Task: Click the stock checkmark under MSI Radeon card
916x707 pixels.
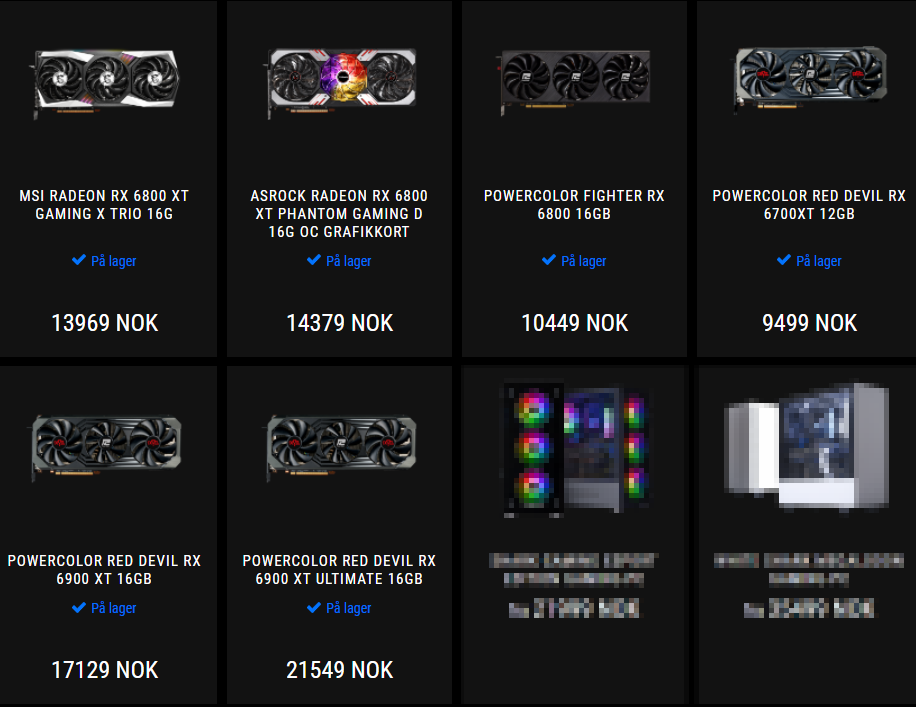Action: point(79,260)
